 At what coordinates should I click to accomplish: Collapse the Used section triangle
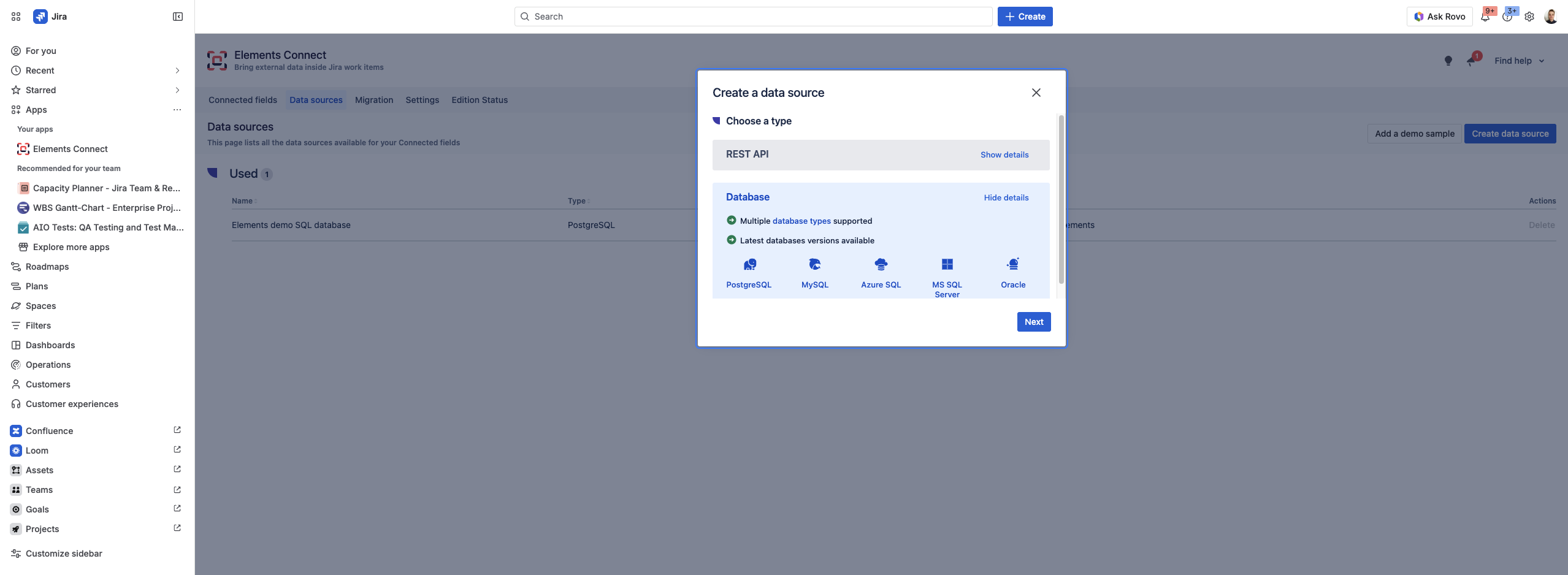click(213, 173)
